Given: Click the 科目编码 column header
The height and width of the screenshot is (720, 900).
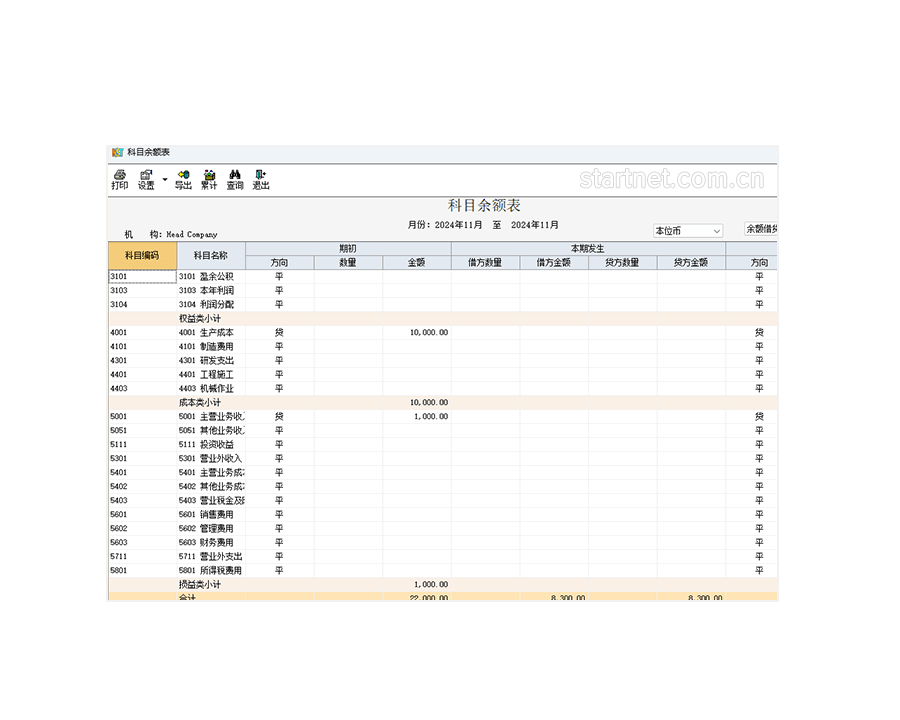Looking at the screenshot, I should tap(142, 255).
